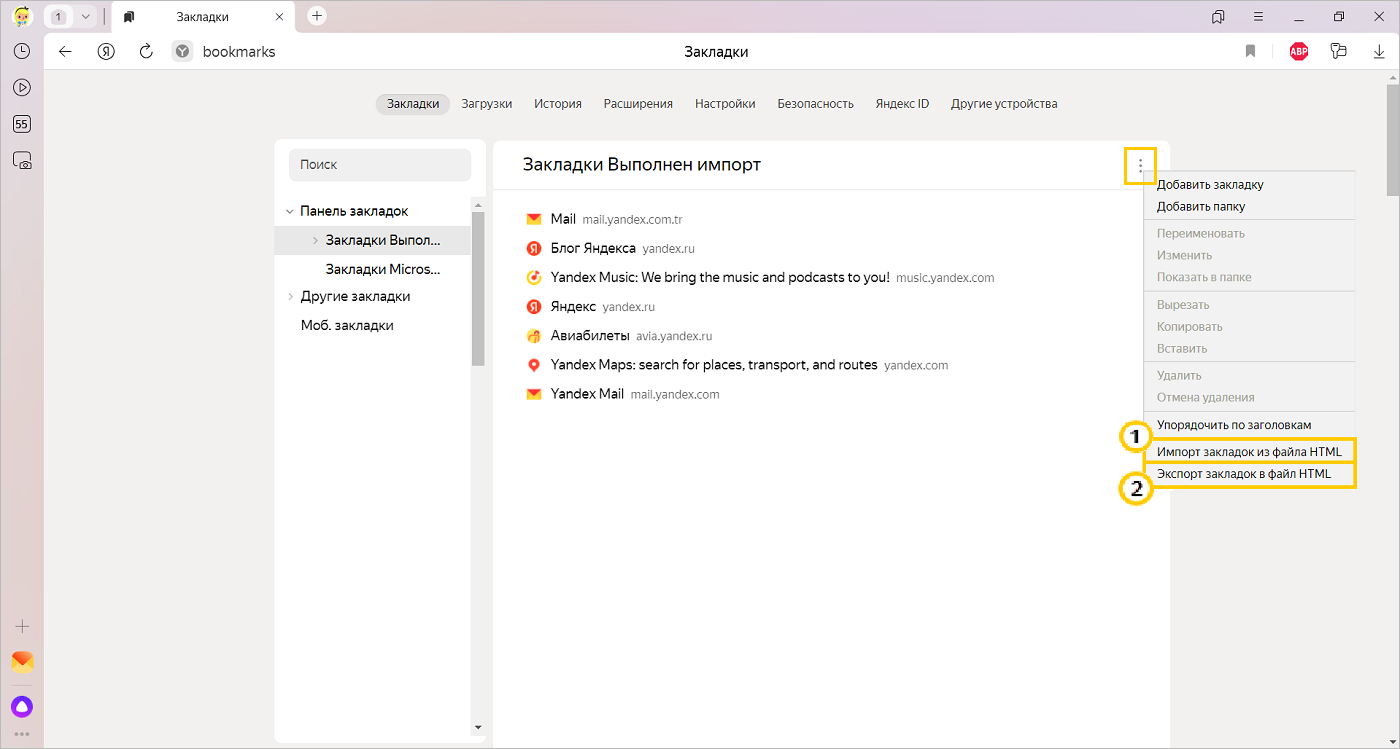This screenshot has height=749, width=1400.
Task: Open Yandex Mail from the sidebar envelope icon
Action: coord(21,661)
